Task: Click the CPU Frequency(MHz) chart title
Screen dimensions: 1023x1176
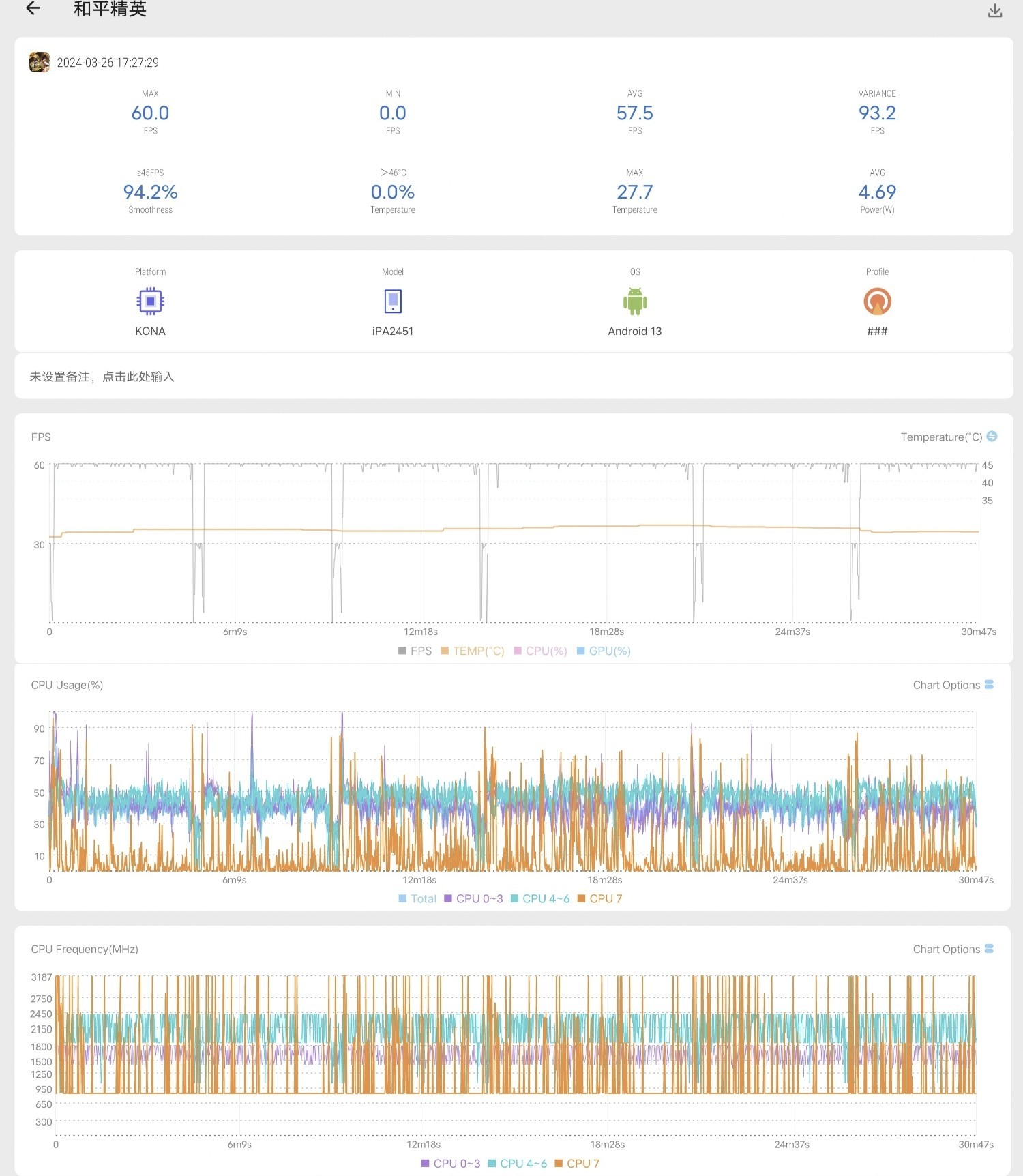Action: (85, 949)
